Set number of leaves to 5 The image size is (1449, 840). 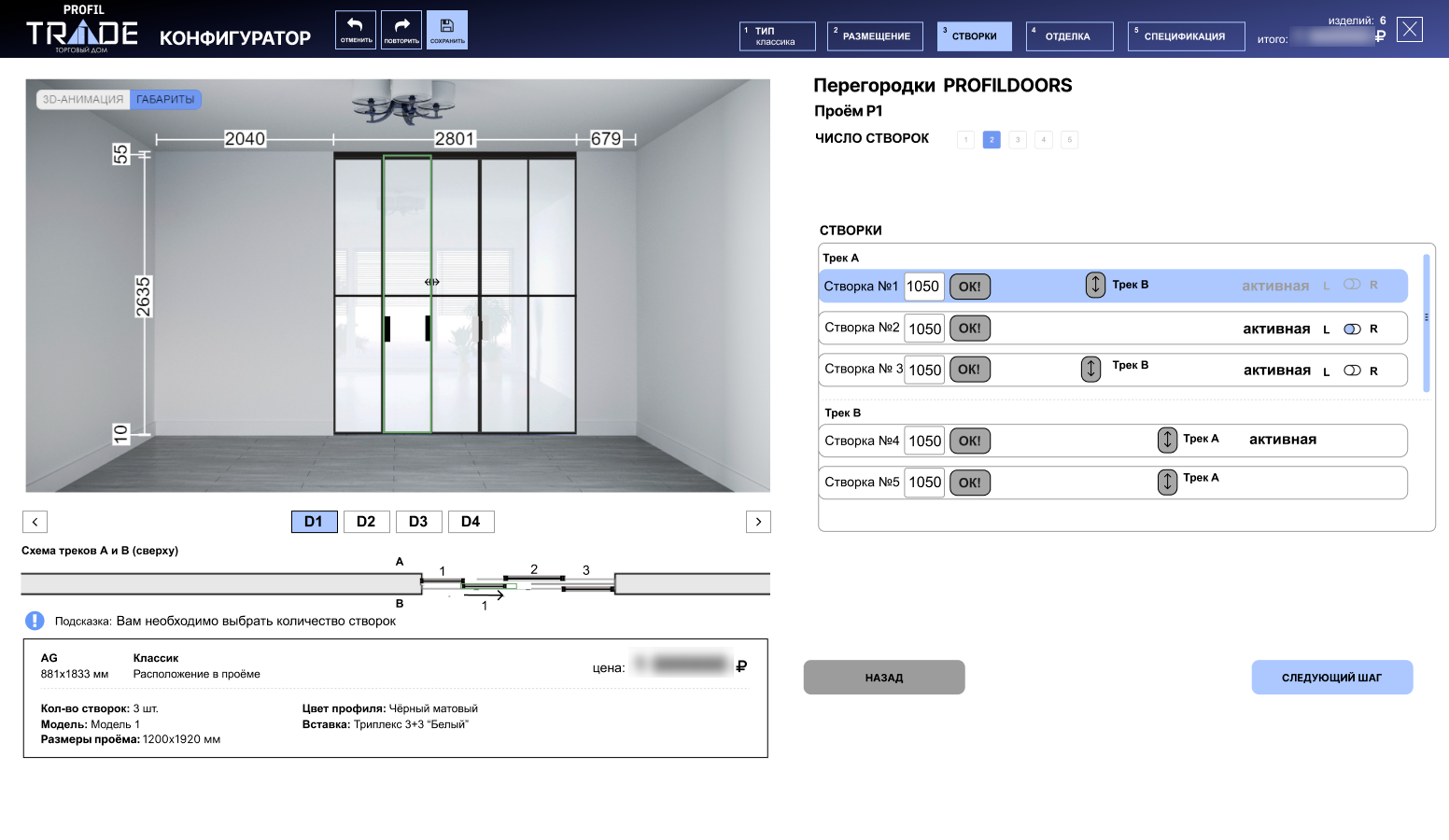pyautogui.click(x=1070, y=139)
